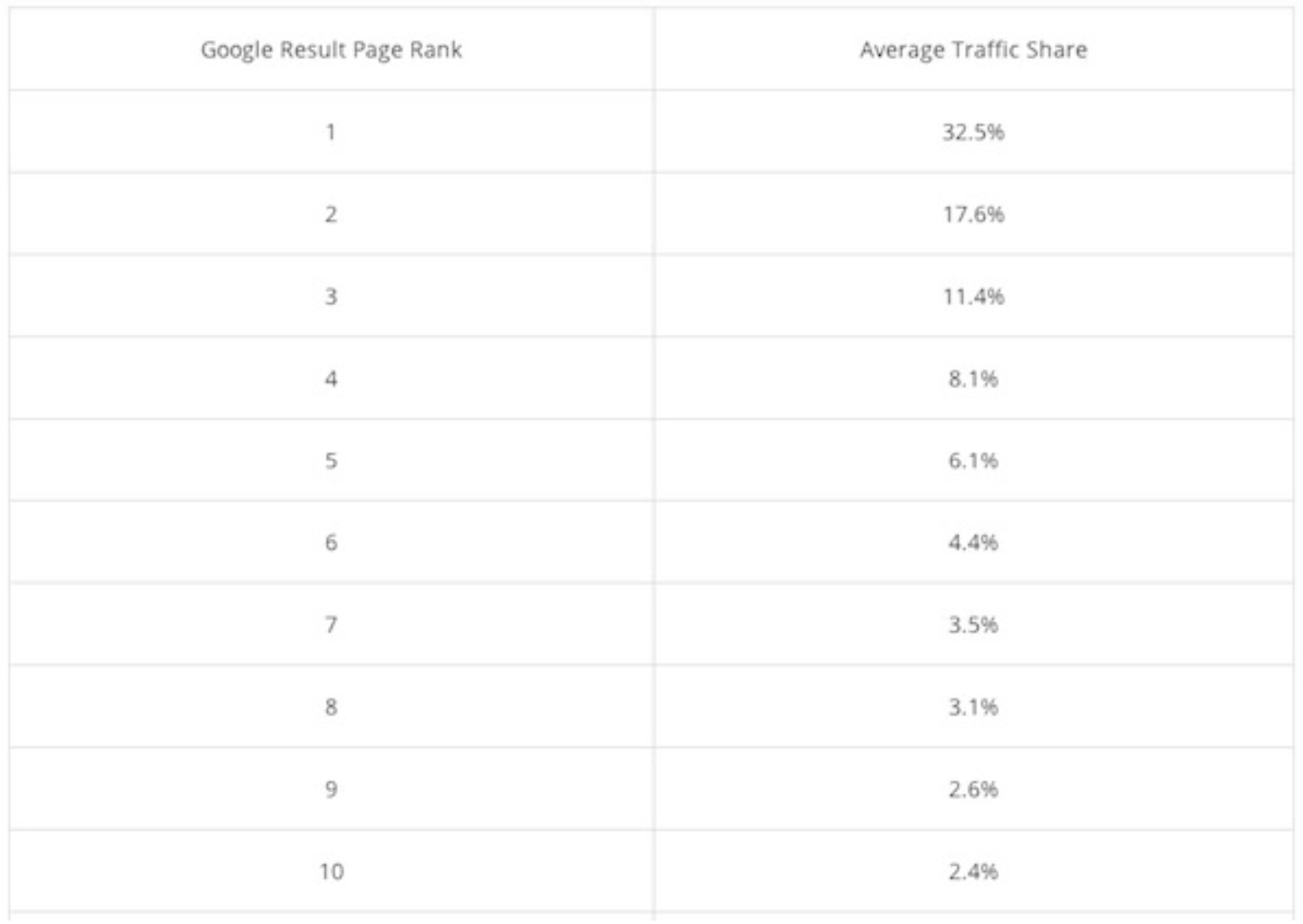Viewport: 1303px width, 924px height.
Task: Click the 2.6% value for rank 9
Action: (974, 789)
